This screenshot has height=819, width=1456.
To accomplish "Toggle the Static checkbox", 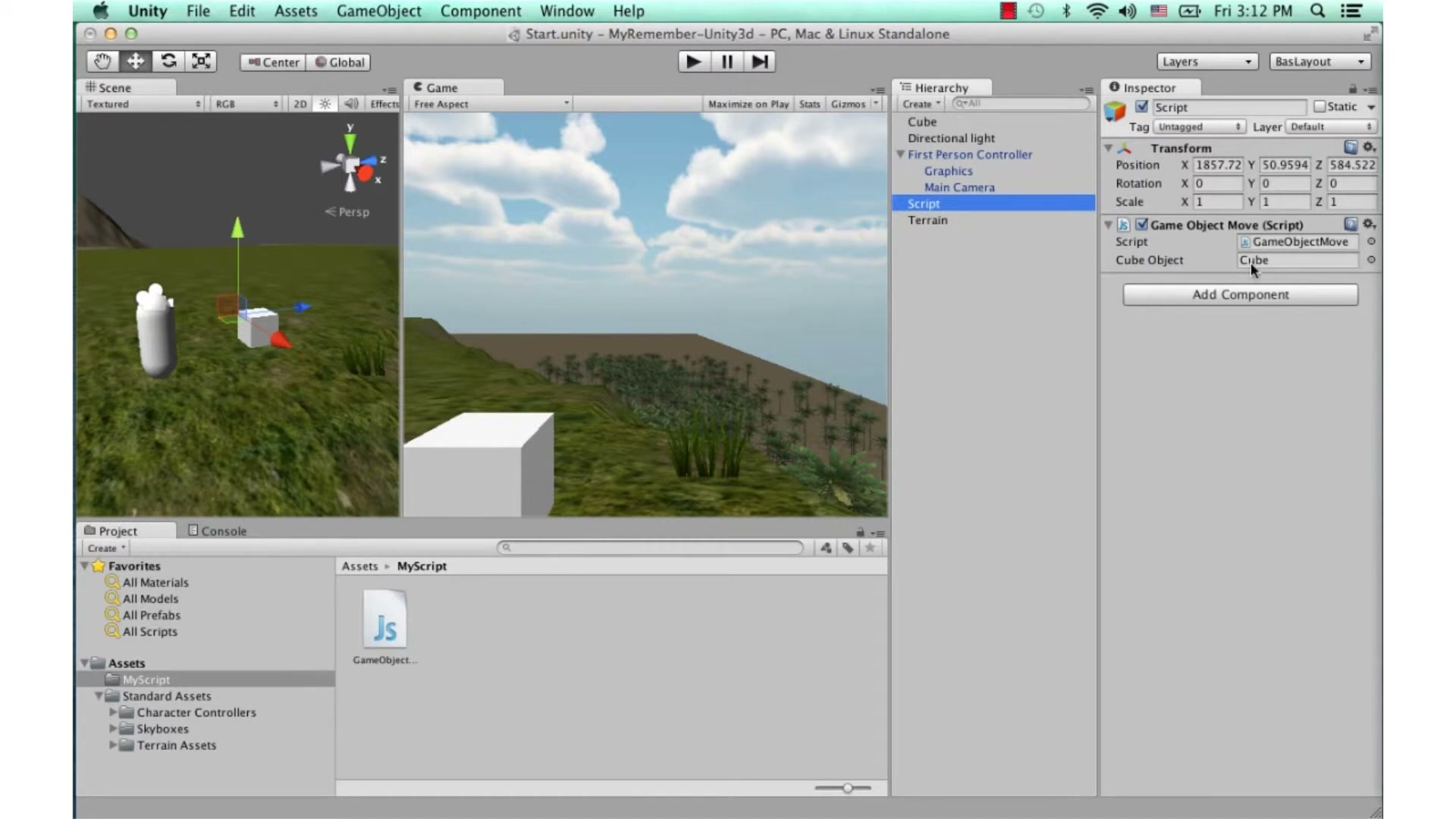I will 1319,107.
